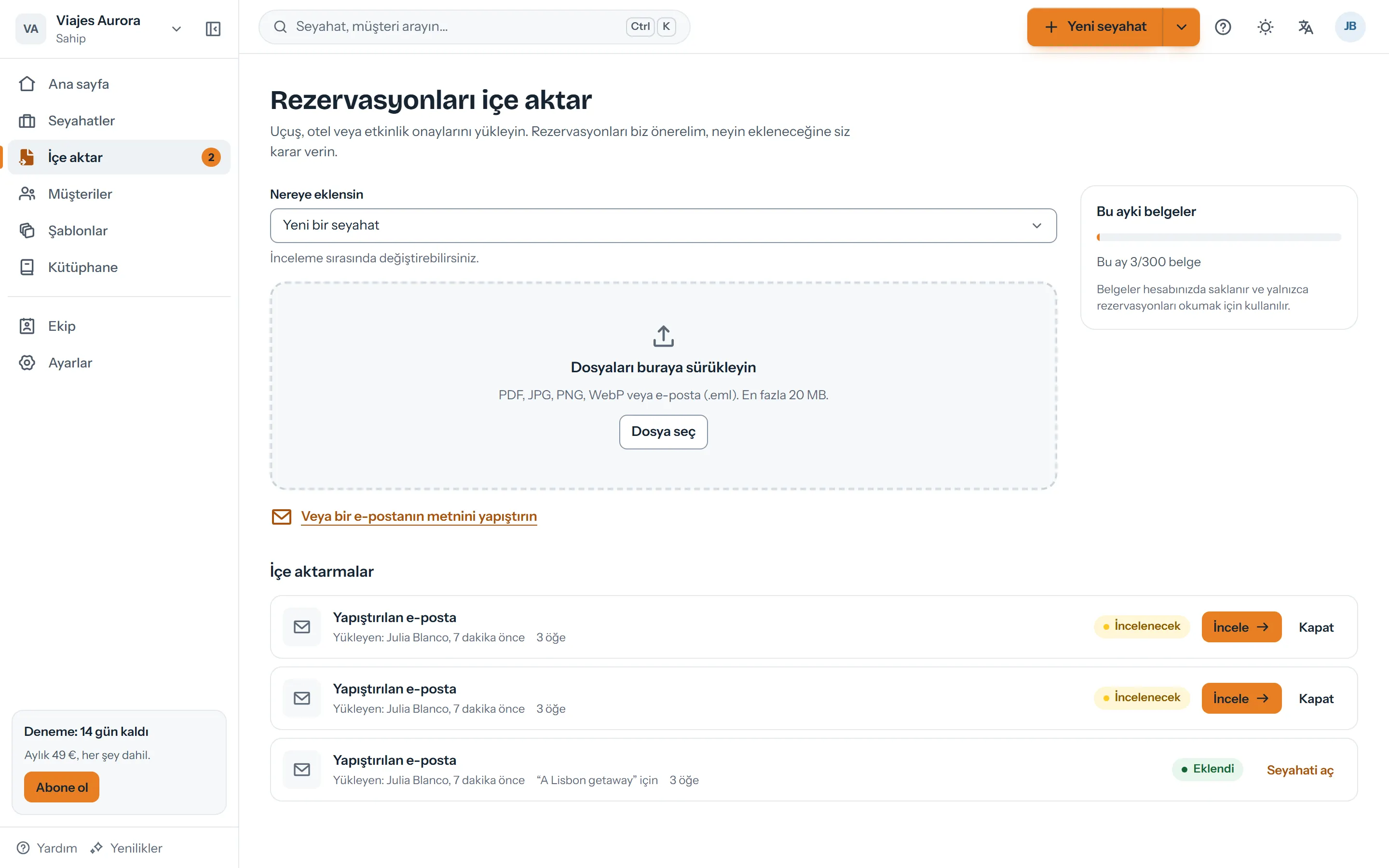
Task: Click Yeni seyahat button
Action: coord(1094,27)
